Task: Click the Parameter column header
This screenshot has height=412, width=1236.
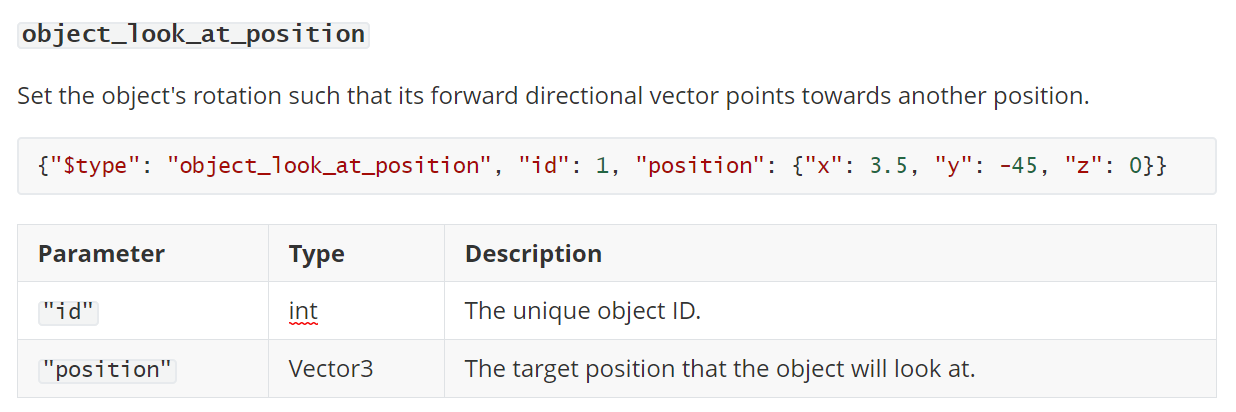Action: click(x=102, y=254)
